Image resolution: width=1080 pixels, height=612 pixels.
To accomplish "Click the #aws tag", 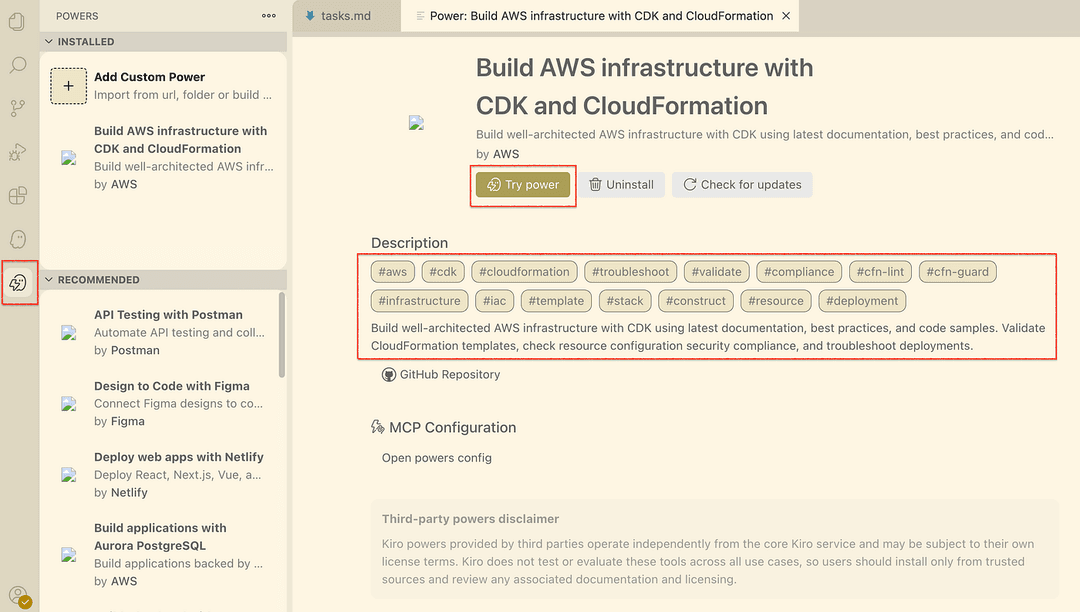I will pyautogui.click(x=393, y=272).
